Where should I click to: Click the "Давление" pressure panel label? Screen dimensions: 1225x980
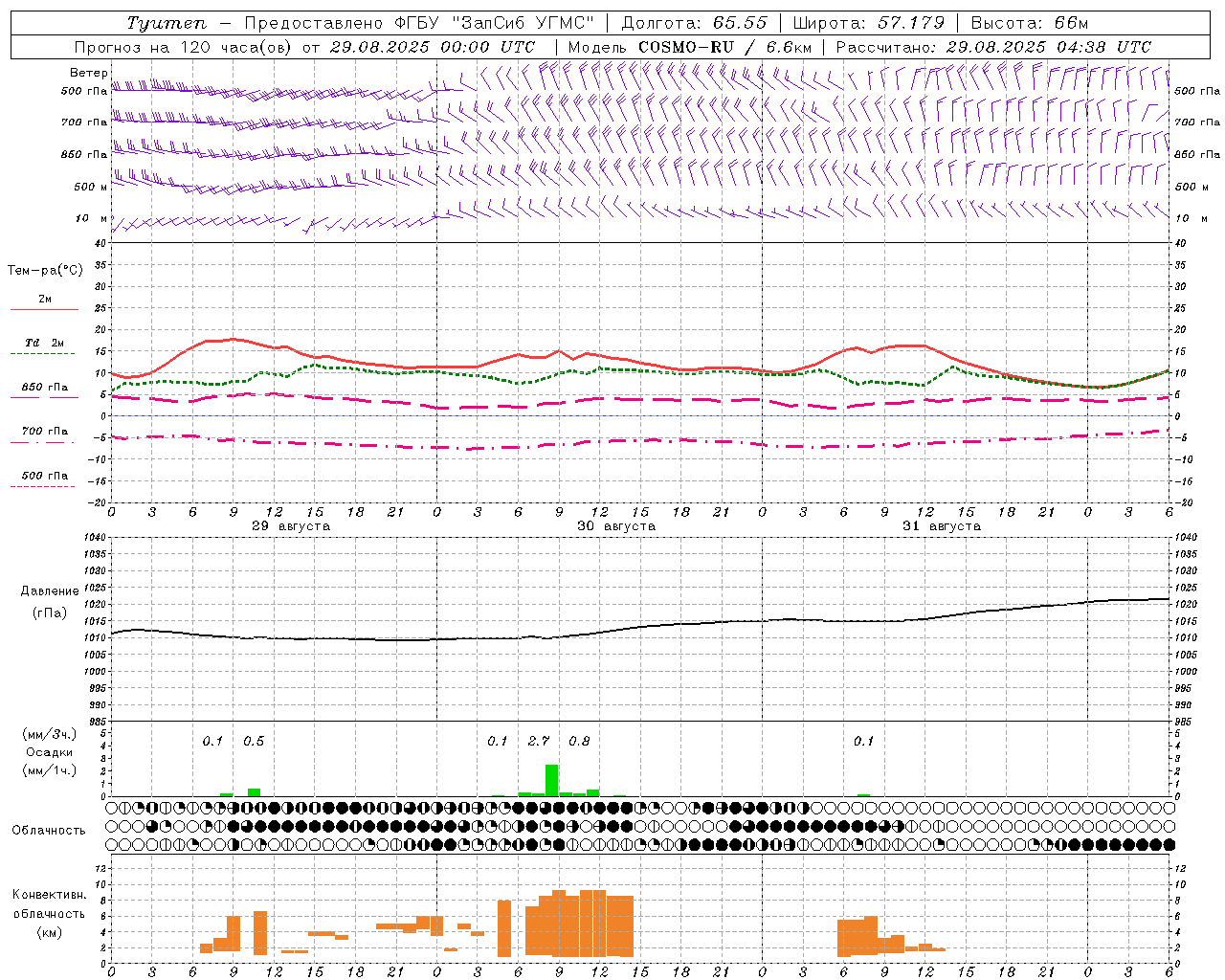(x=50, y=591)
